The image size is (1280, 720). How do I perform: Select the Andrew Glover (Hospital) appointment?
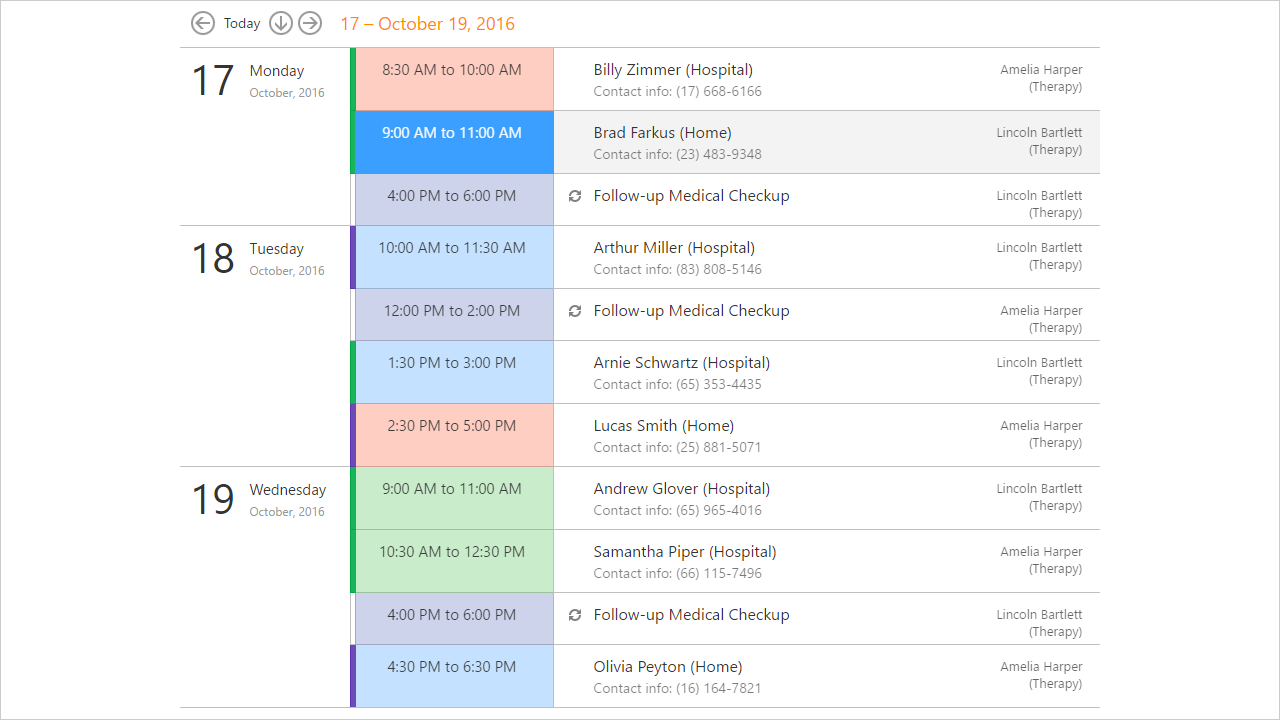pyautogui.click(x=681, y=489)
